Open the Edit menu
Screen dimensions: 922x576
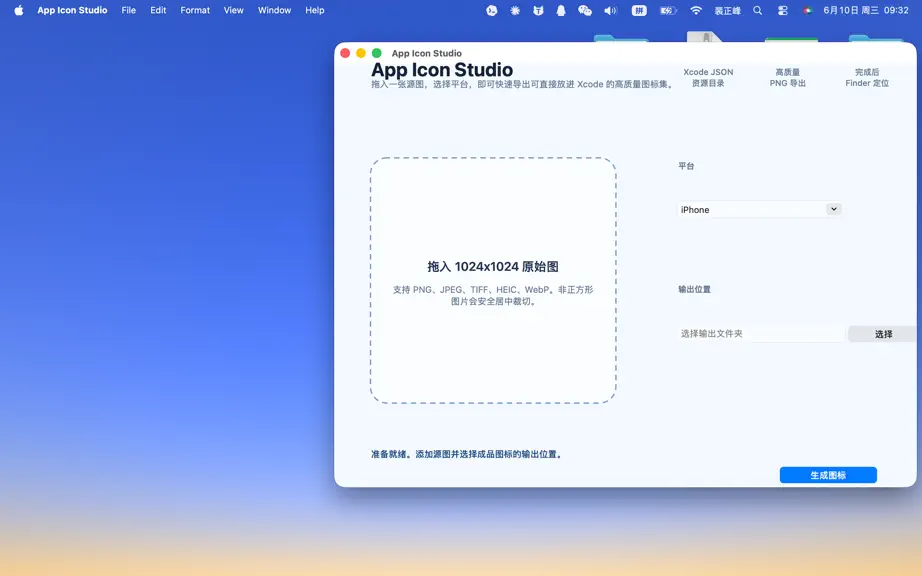(158, 10)
